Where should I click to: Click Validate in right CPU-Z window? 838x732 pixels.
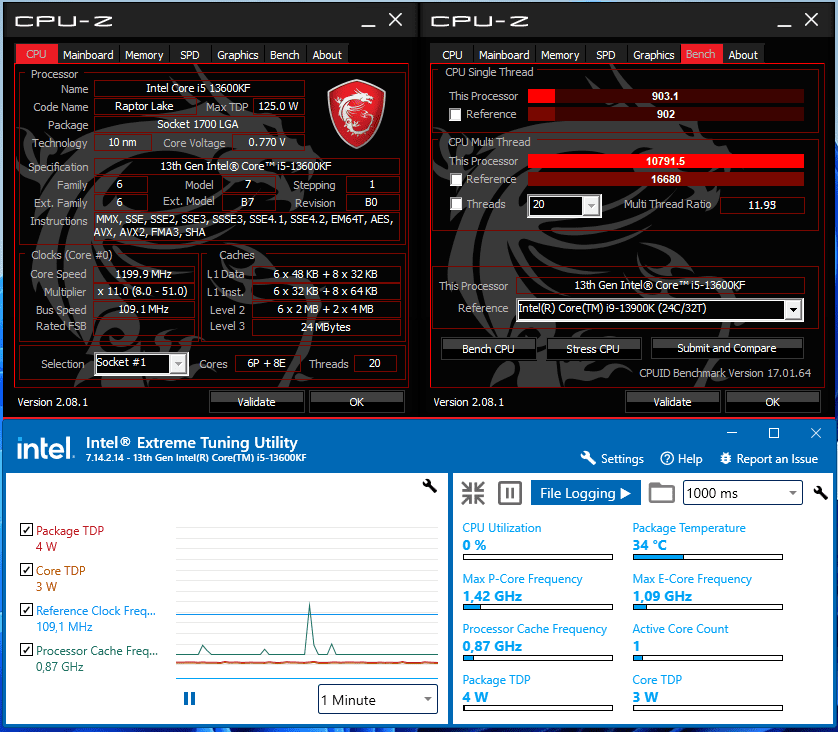672,402
